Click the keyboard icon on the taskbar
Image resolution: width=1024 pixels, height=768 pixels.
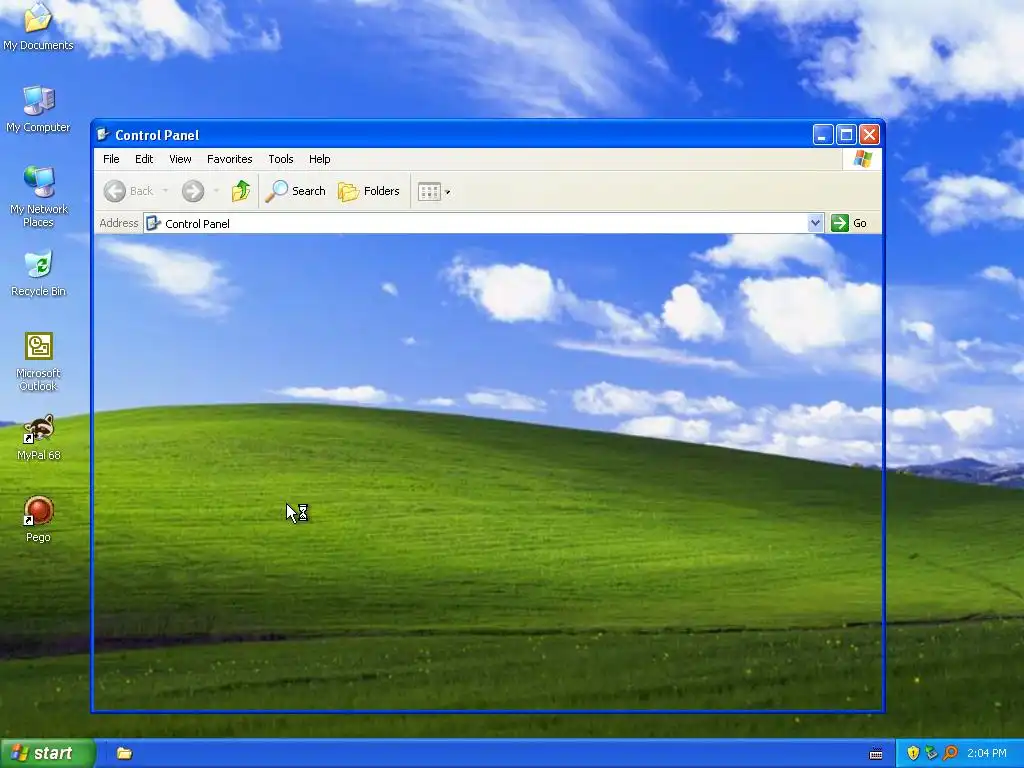pyautogui.click(x=876, y=754)
